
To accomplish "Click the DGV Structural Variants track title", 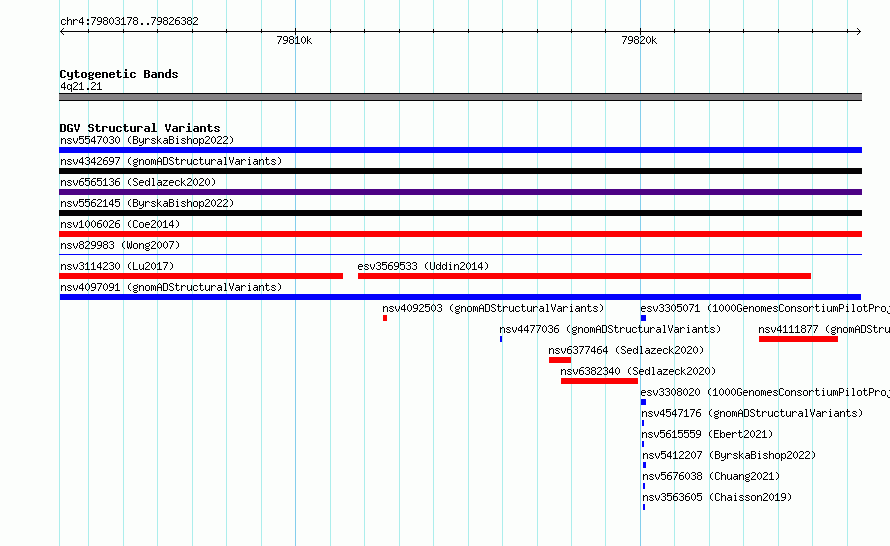I will pos(140,128).
